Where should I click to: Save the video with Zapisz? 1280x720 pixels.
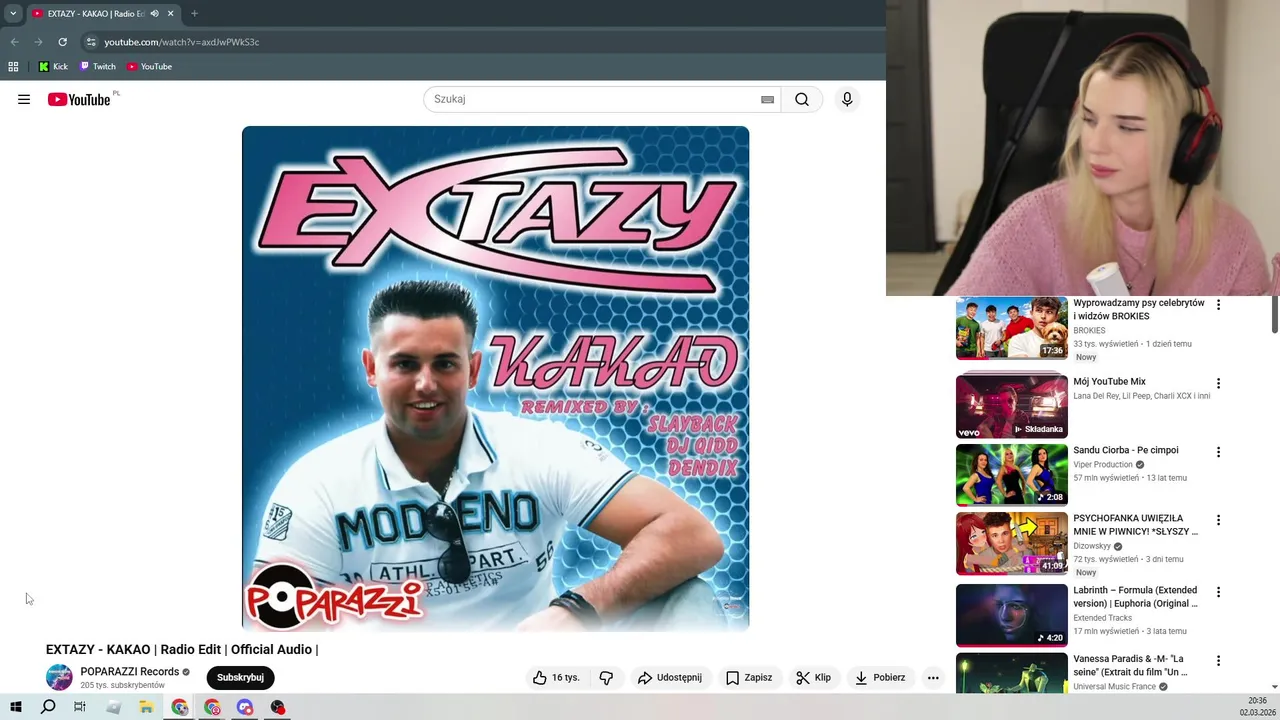point(749,677)
